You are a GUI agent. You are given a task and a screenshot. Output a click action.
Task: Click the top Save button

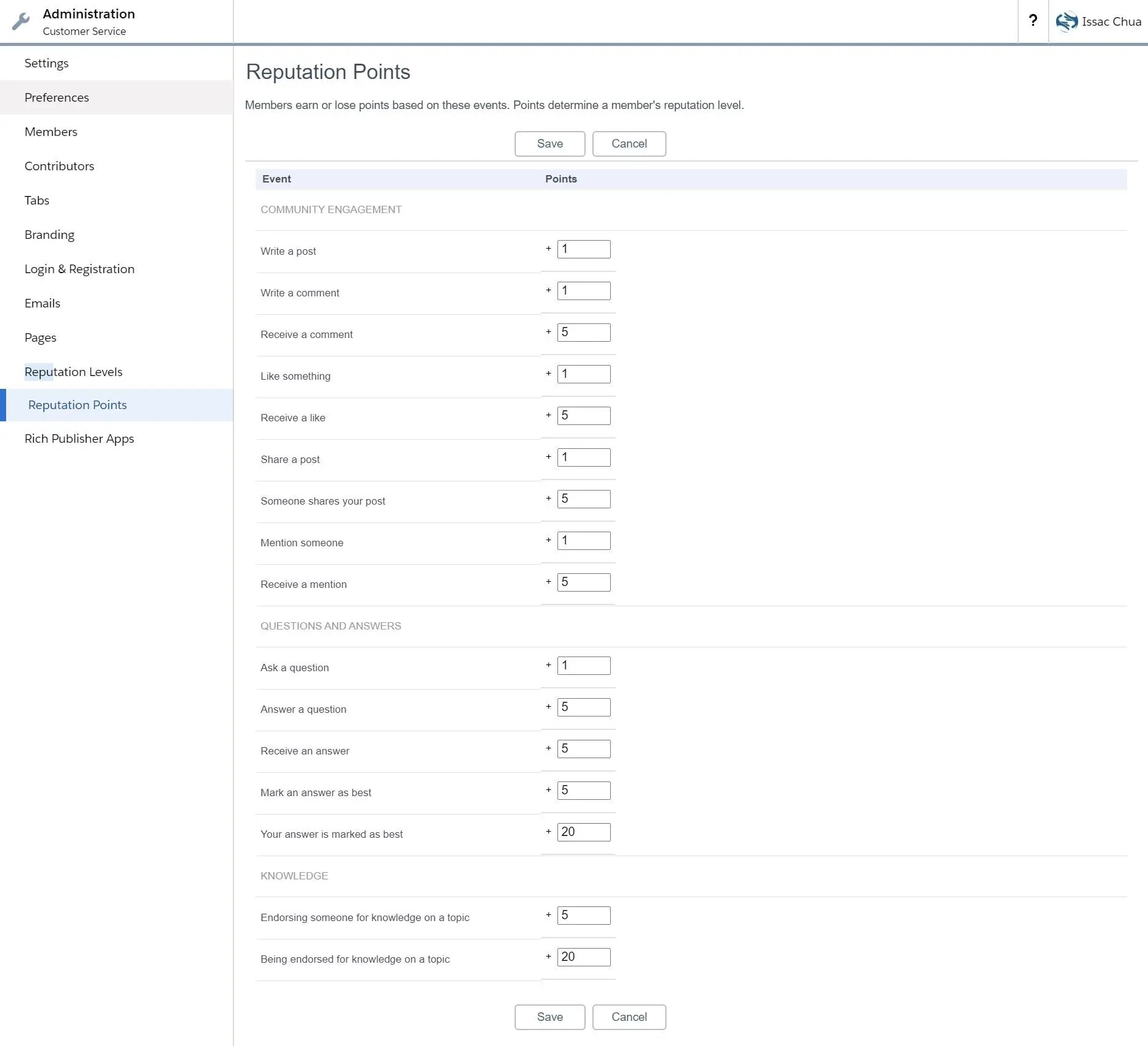(x=549, y=144)
